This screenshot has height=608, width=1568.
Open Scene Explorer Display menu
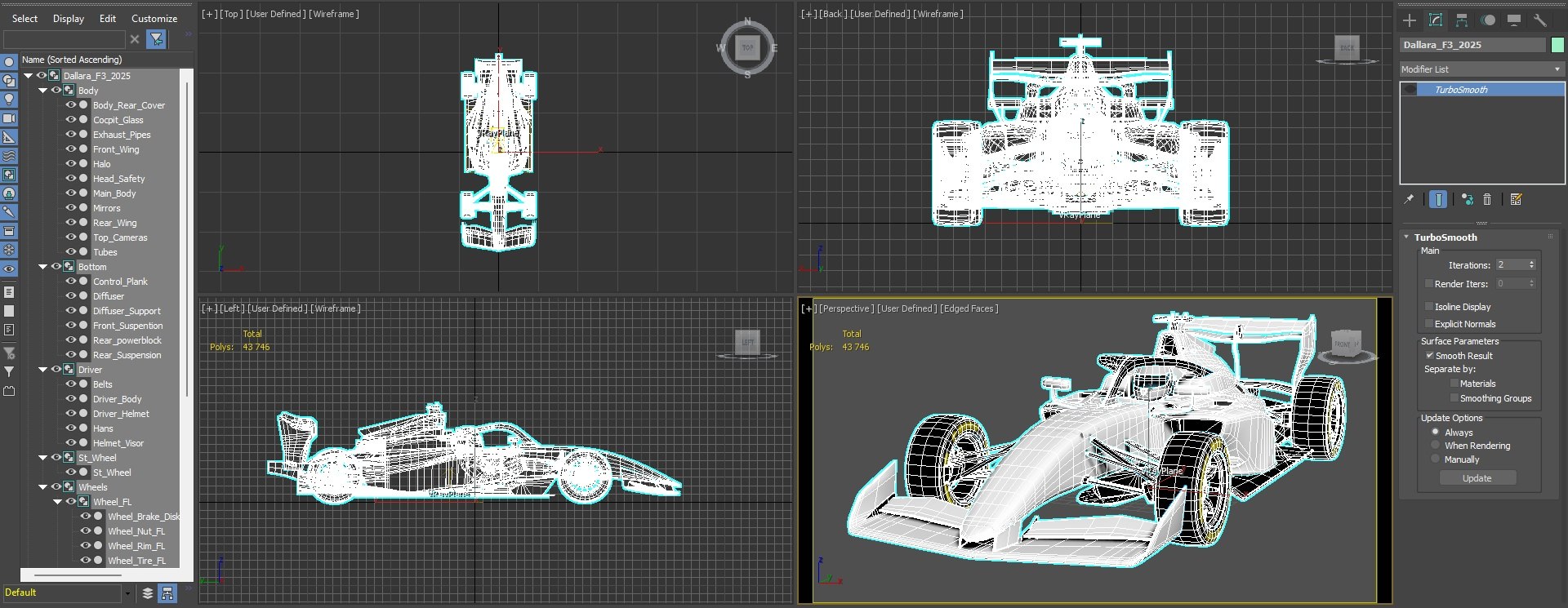click(69, 18)
